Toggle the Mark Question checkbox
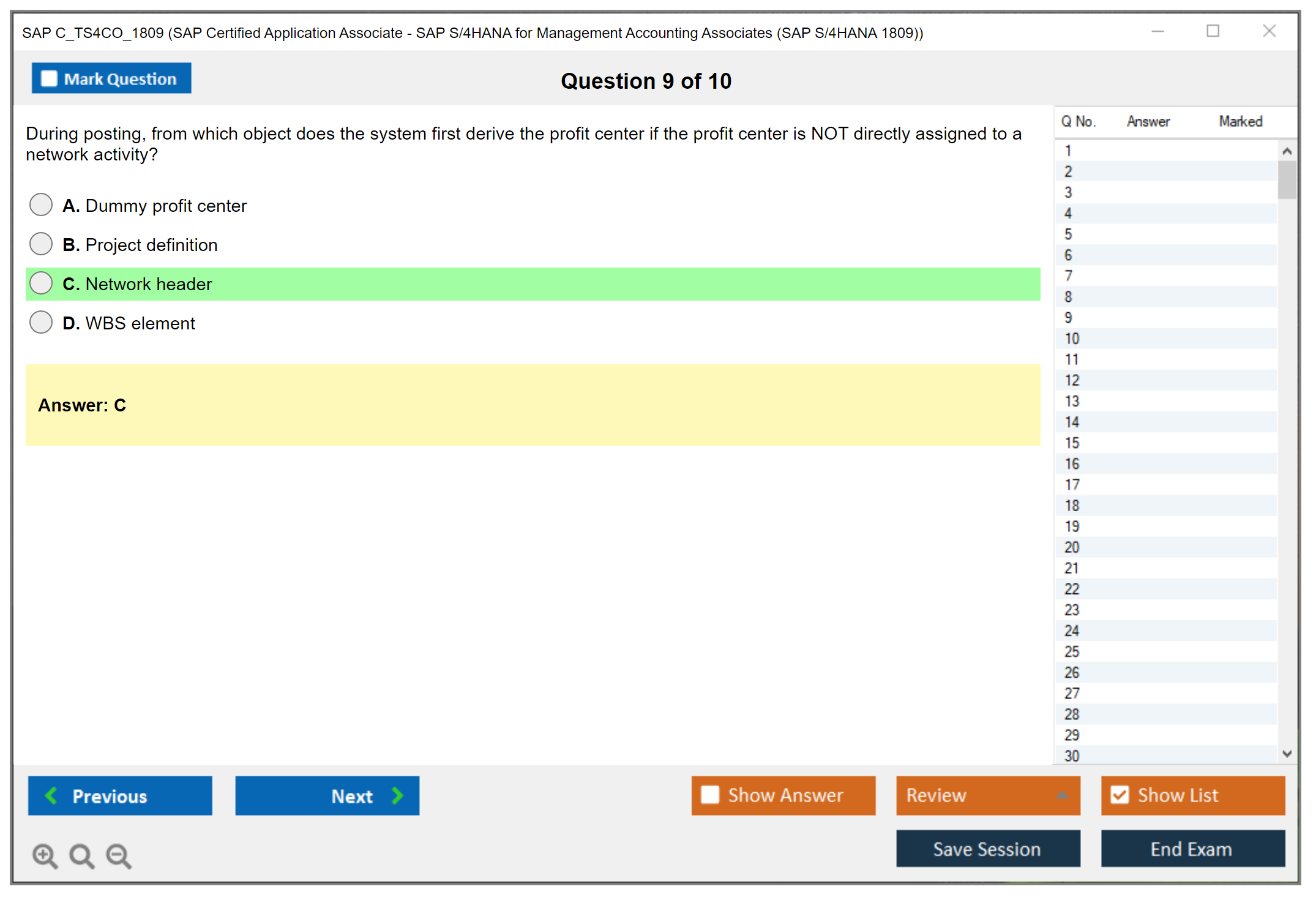 tap(49, 78)
